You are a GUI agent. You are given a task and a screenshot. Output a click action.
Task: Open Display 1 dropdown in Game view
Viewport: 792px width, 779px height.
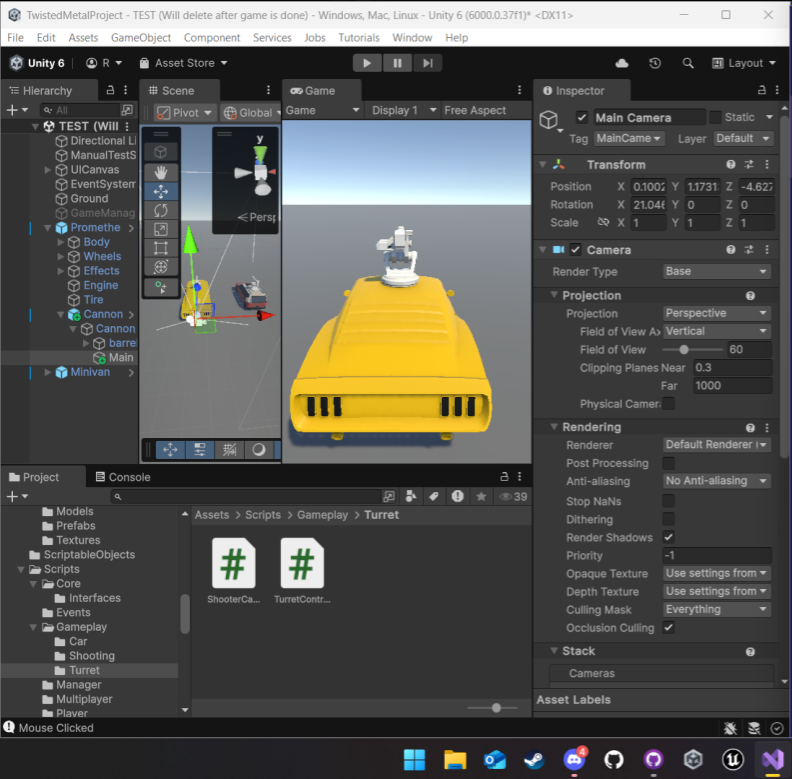point(403,110)
